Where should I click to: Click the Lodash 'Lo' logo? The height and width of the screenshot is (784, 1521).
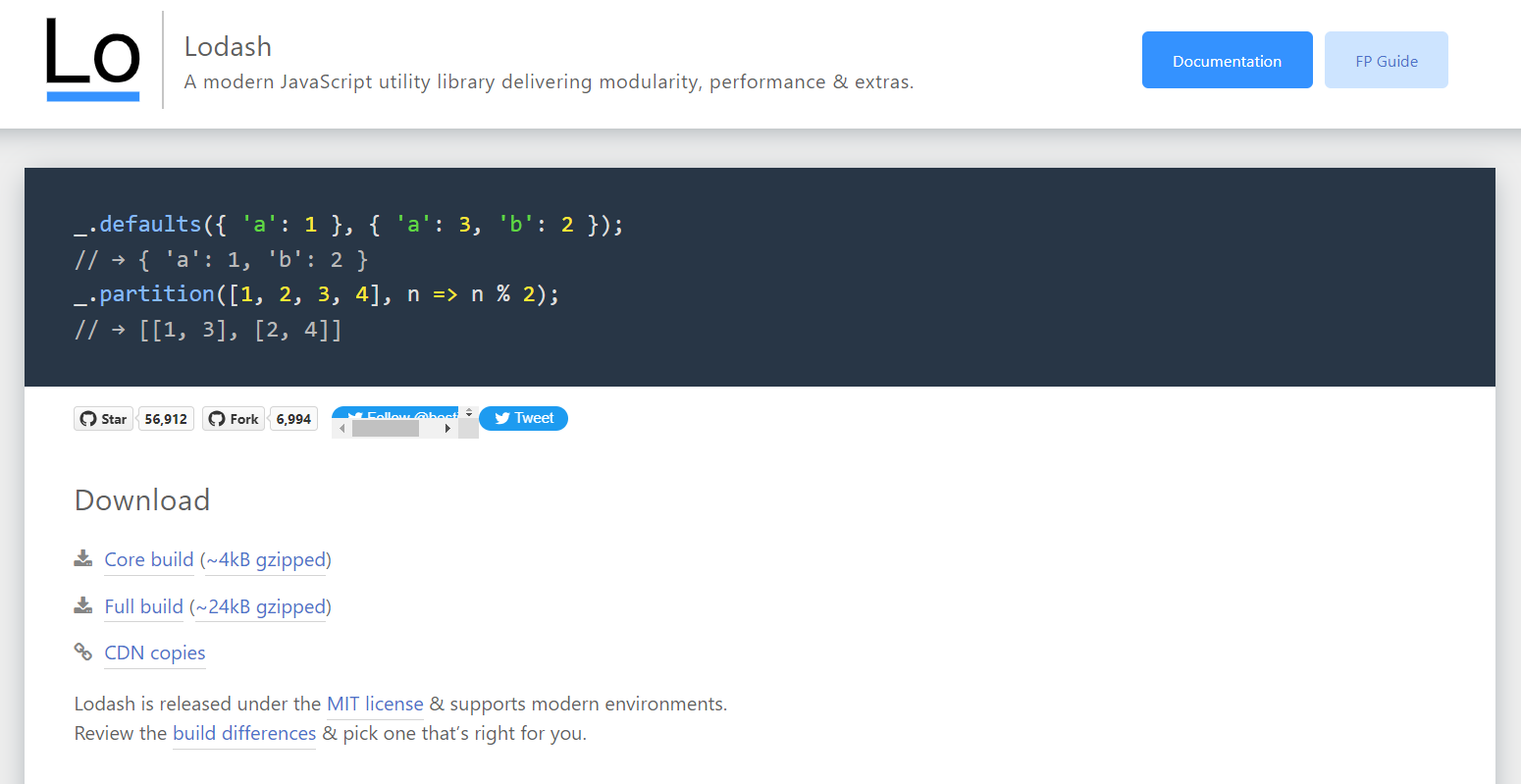pyautogui.click(x=93, y=61)
